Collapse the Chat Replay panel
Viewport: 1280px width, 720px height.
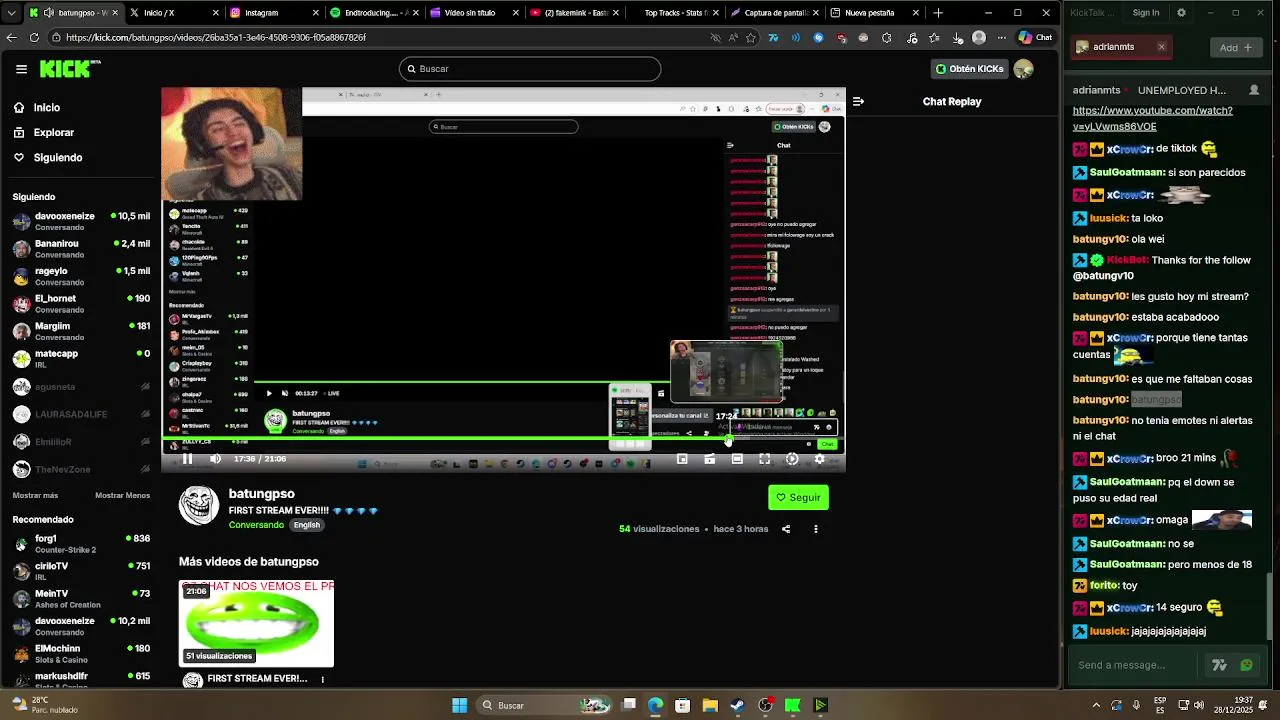(858, 101)
